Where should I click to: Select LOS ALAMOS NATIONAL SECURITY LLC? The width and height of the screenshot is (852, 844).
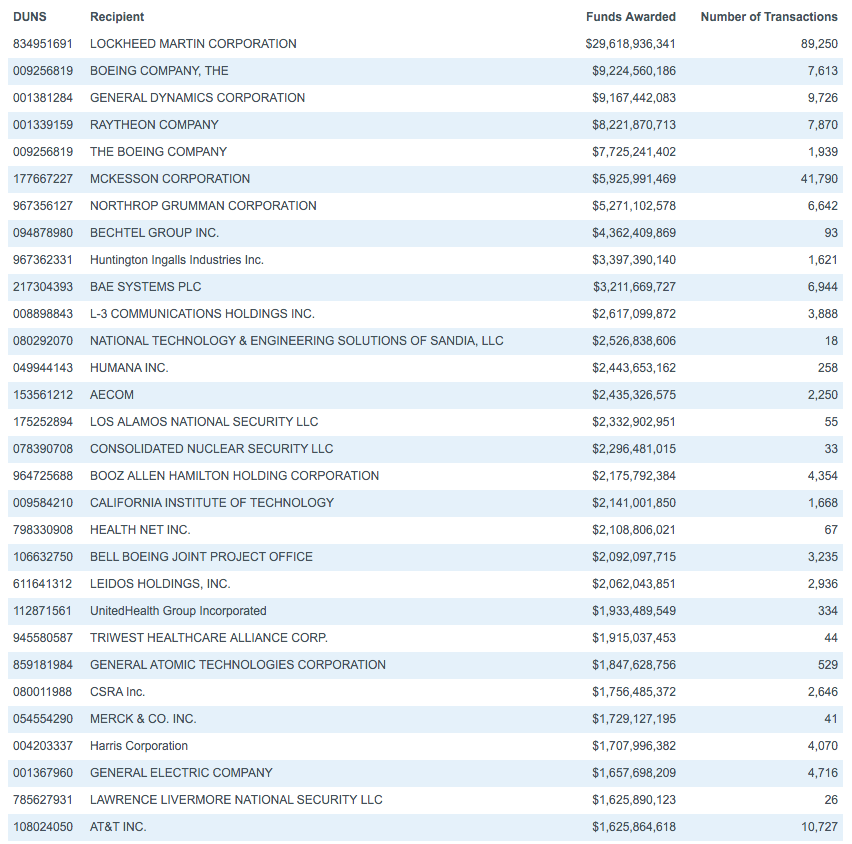pyautogui.click(x=204, y=422)
